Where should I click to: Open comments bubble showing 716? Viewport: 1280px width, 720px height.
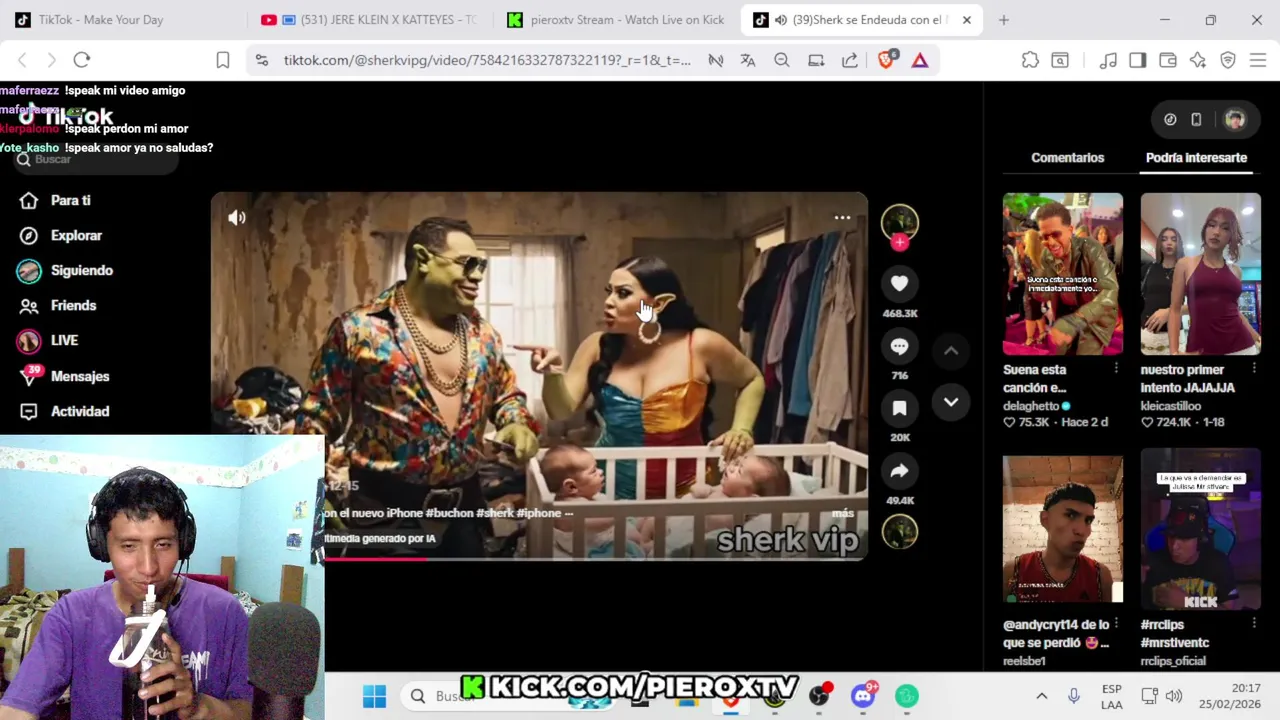pyautogui.click(x=899, y=346)
